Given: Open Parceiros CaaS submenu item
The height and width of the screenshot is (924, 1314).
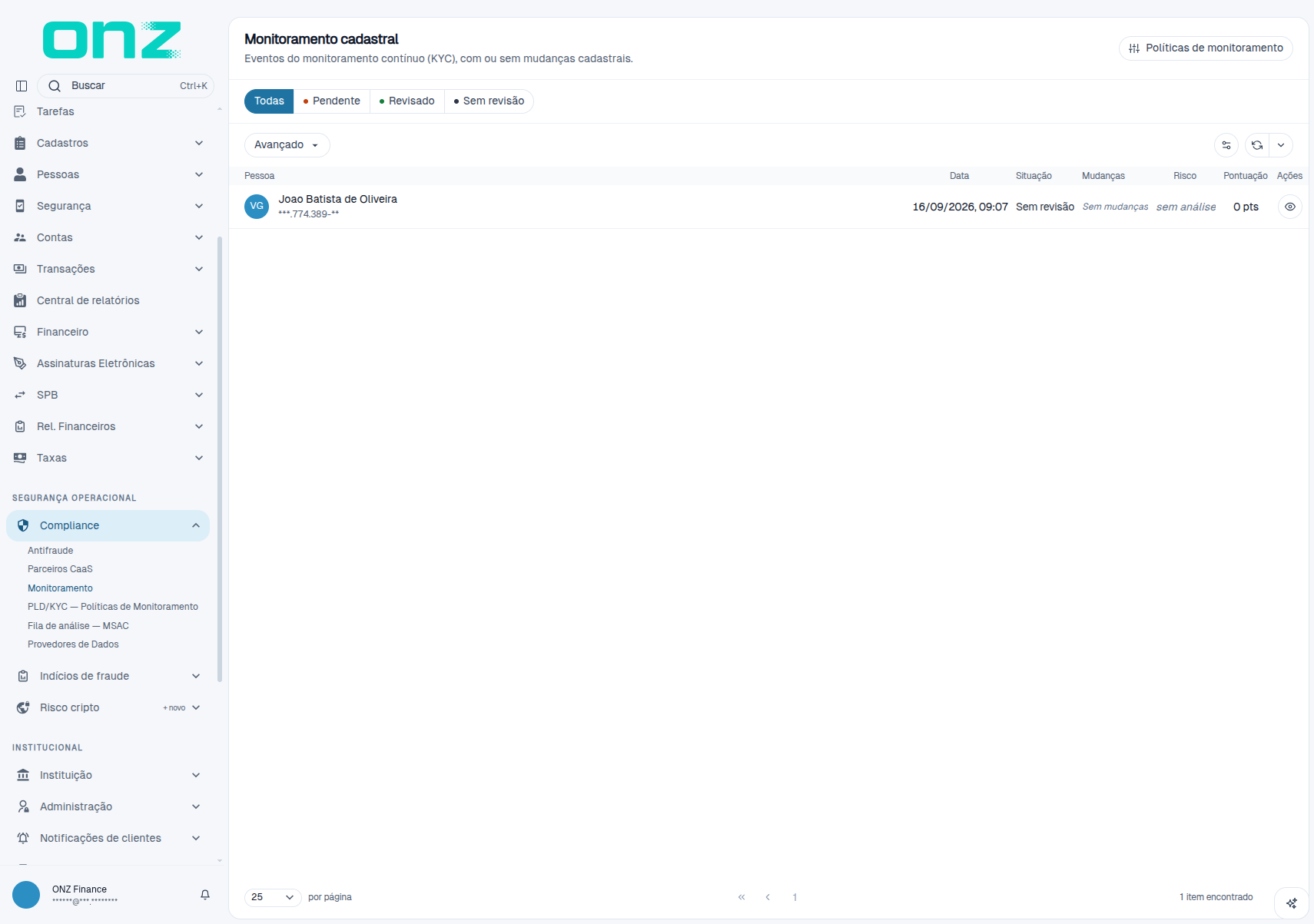Looking at the screenshot, I should (60, 569).
